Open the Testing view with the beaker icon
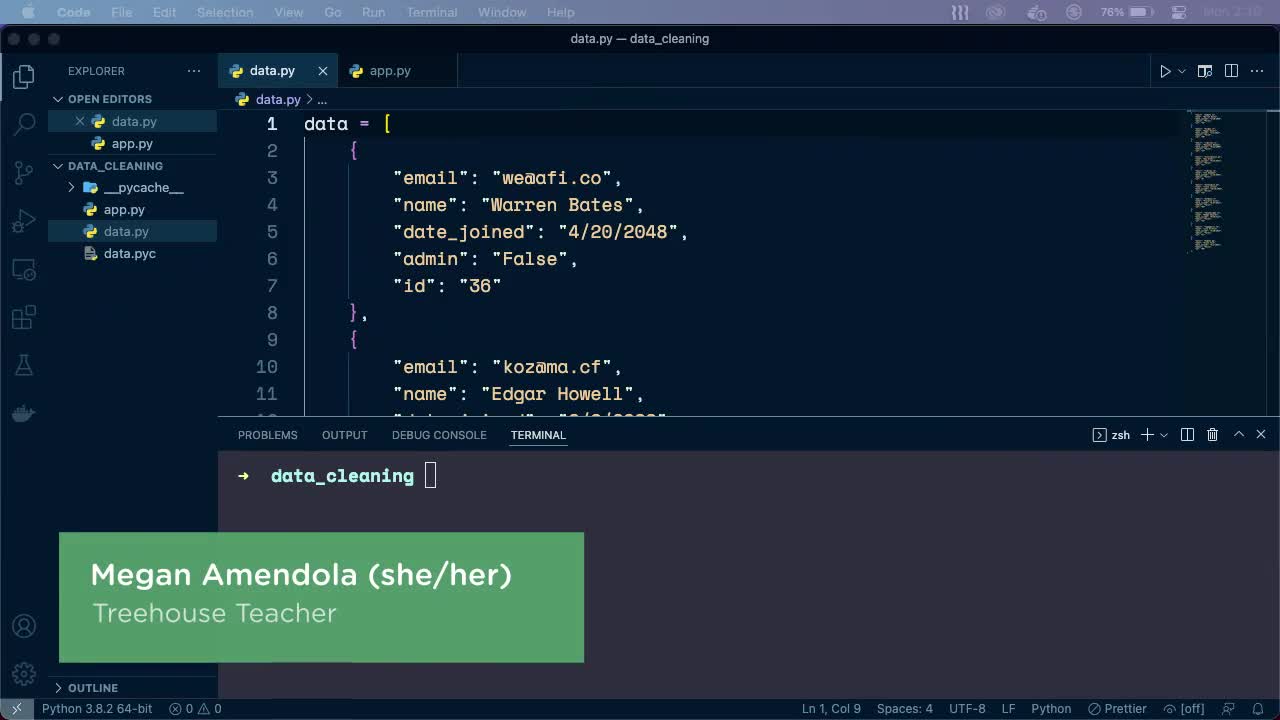 23,364
